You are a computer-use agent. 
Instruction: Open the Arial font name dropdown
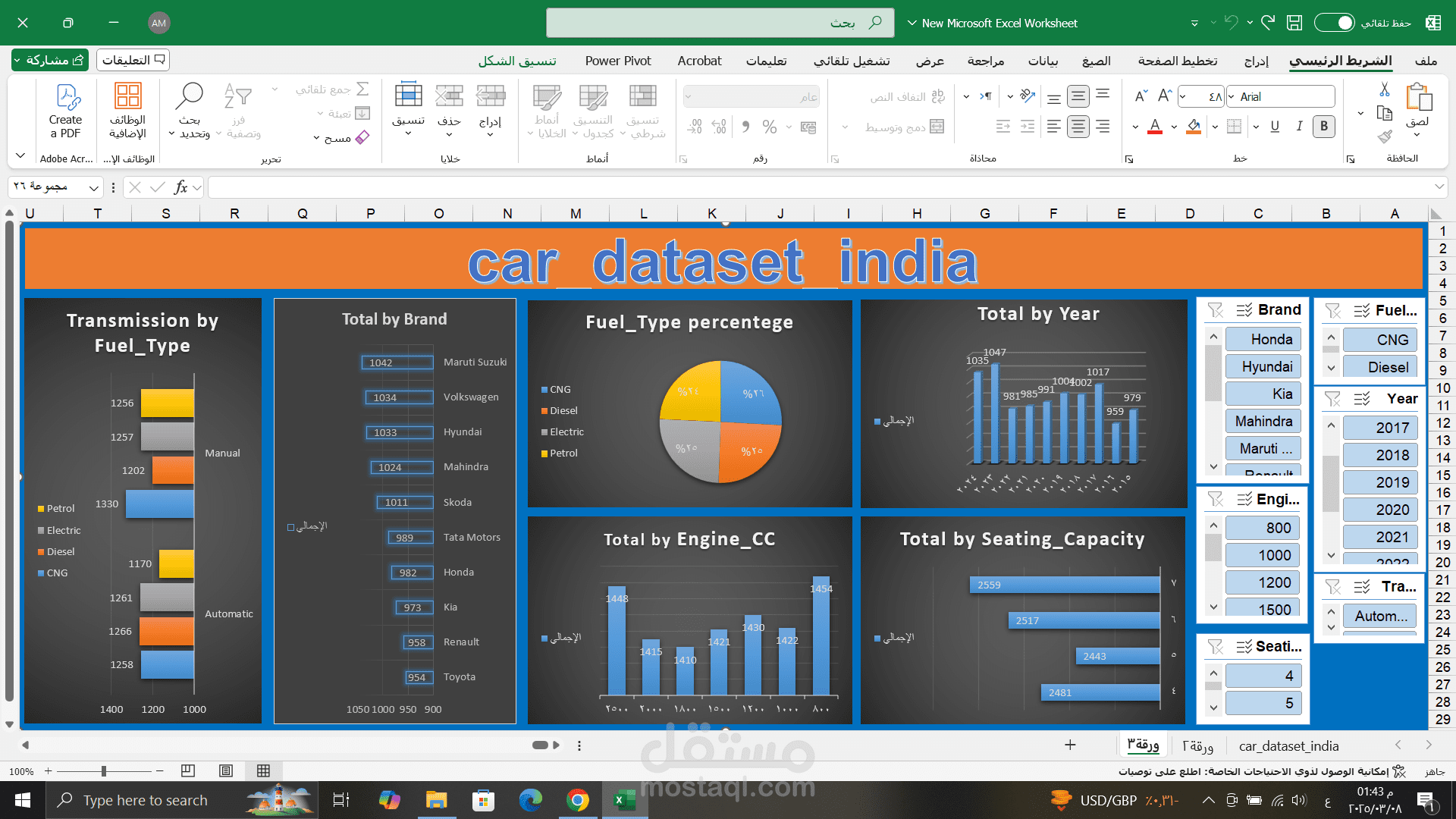(1232, 96)
